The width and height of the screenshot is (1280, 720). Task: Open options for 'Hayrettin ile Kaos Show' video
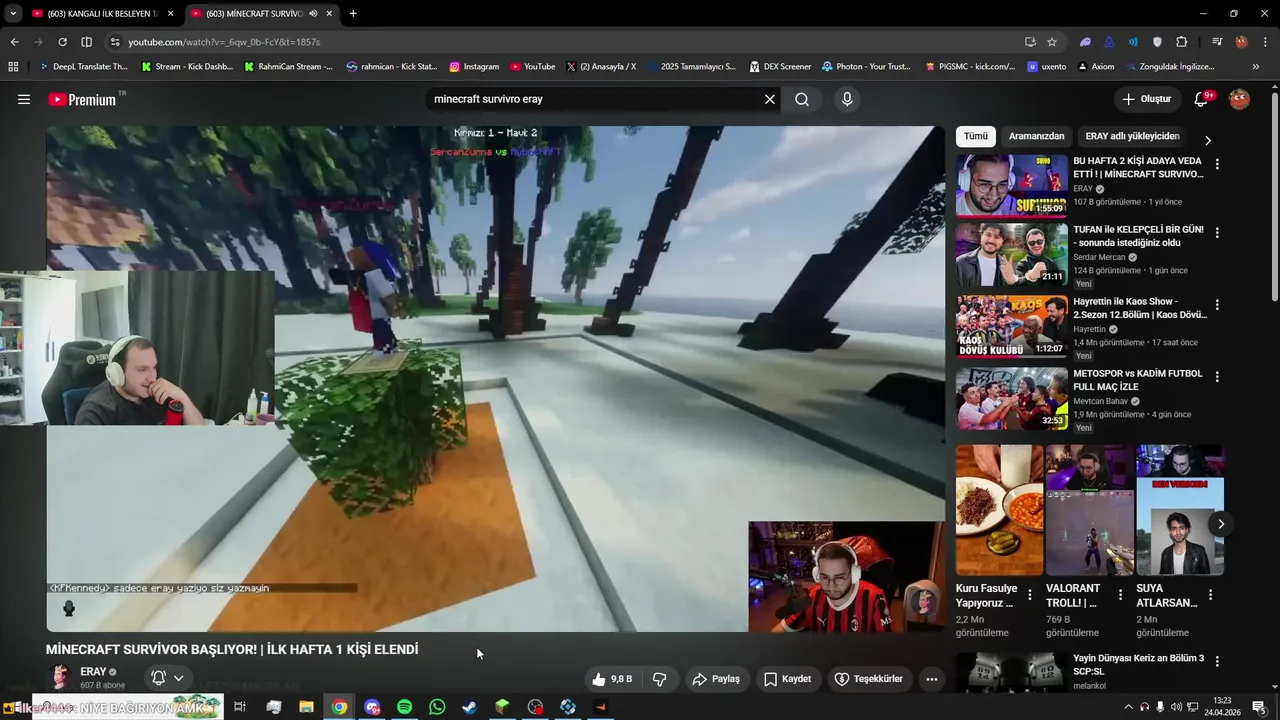pyautogui.click(x=1217, y=305)
